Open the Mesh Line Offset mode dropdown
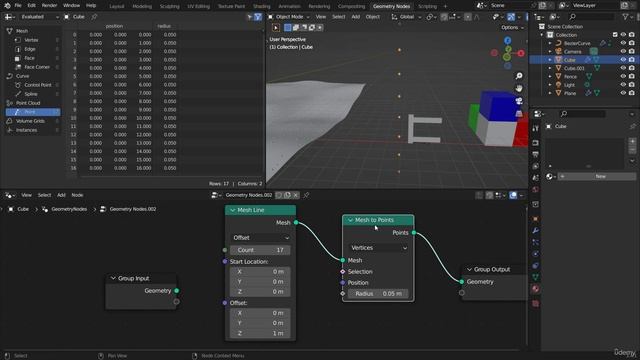The width and height of the screenshot is (640, 360). click(x=261, y=238)
